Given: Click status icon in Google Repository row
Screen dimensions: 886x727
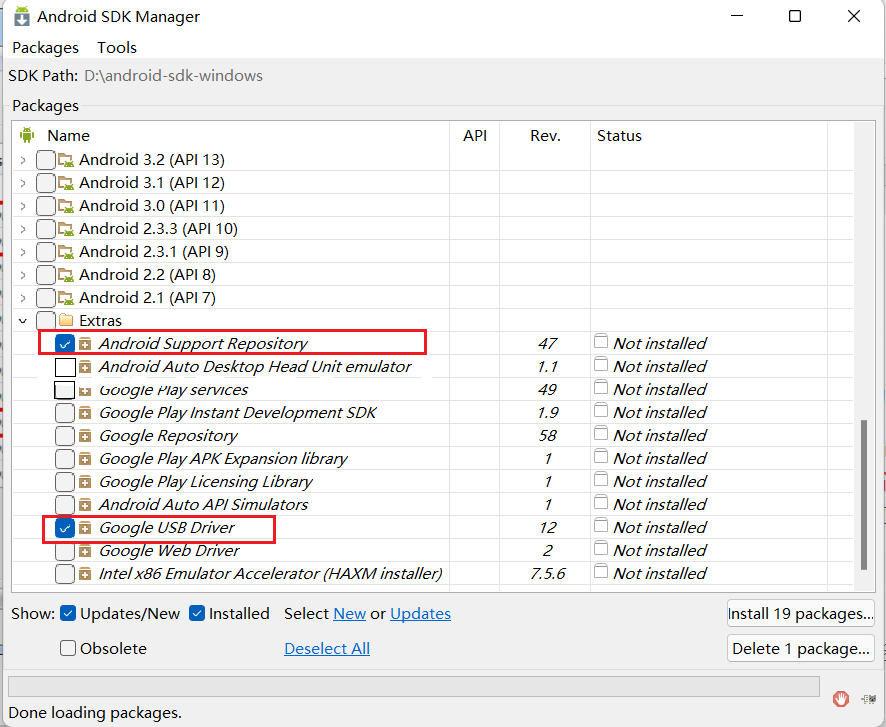Looking at the screenshot, I should 601,433.
